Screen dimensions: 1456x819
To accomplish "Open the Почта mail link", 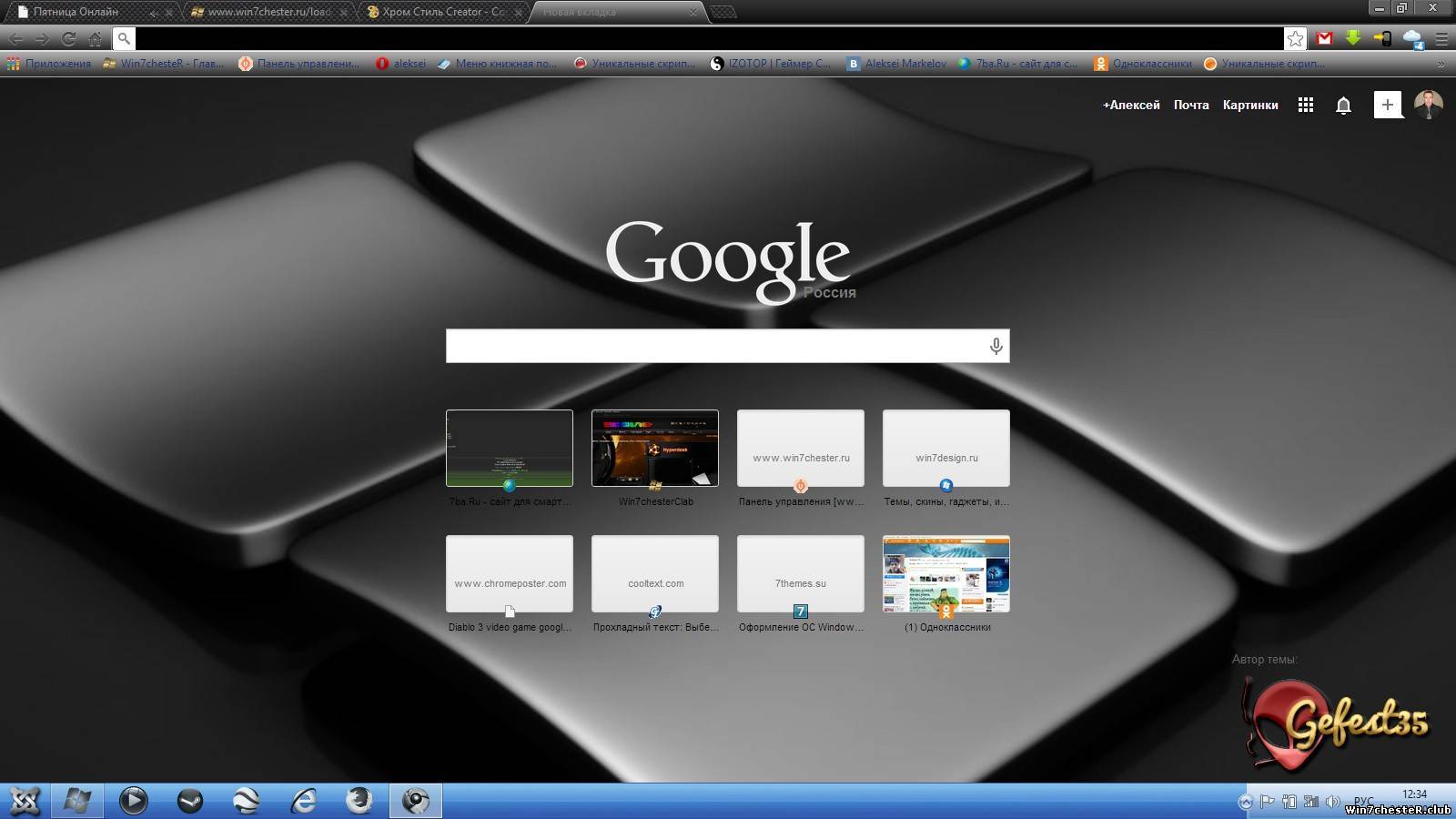I will coord(1191,105).
